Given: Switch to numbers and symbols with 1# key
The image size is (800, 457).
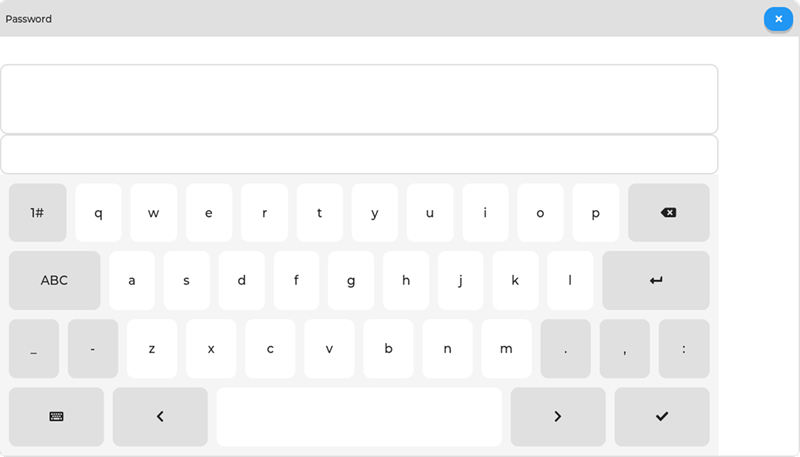Looking at the screenshot, I should (x=38, y=213).
